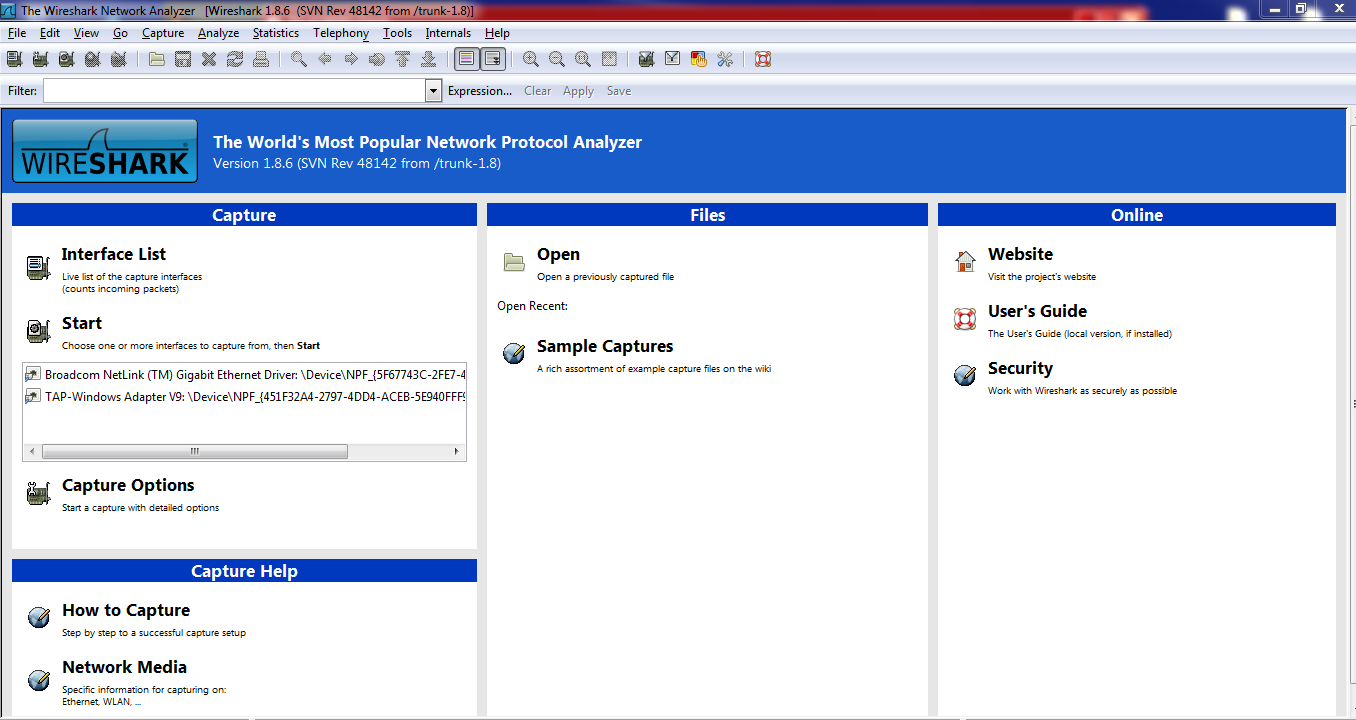Click the Apply filter button
Screen dimensions: 1356x720
click(579, 91)
